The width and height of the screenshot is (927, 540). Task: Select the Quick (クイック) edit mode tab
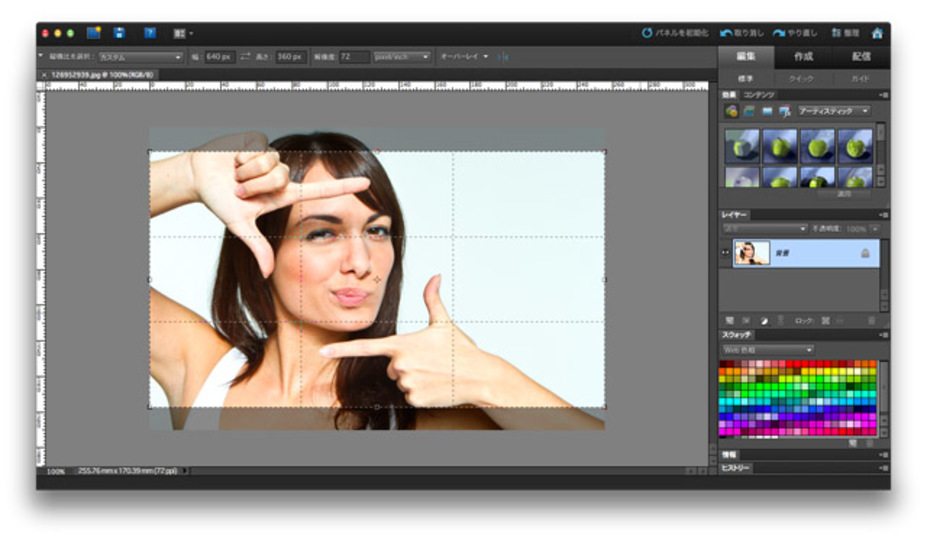tap(801, 79)
